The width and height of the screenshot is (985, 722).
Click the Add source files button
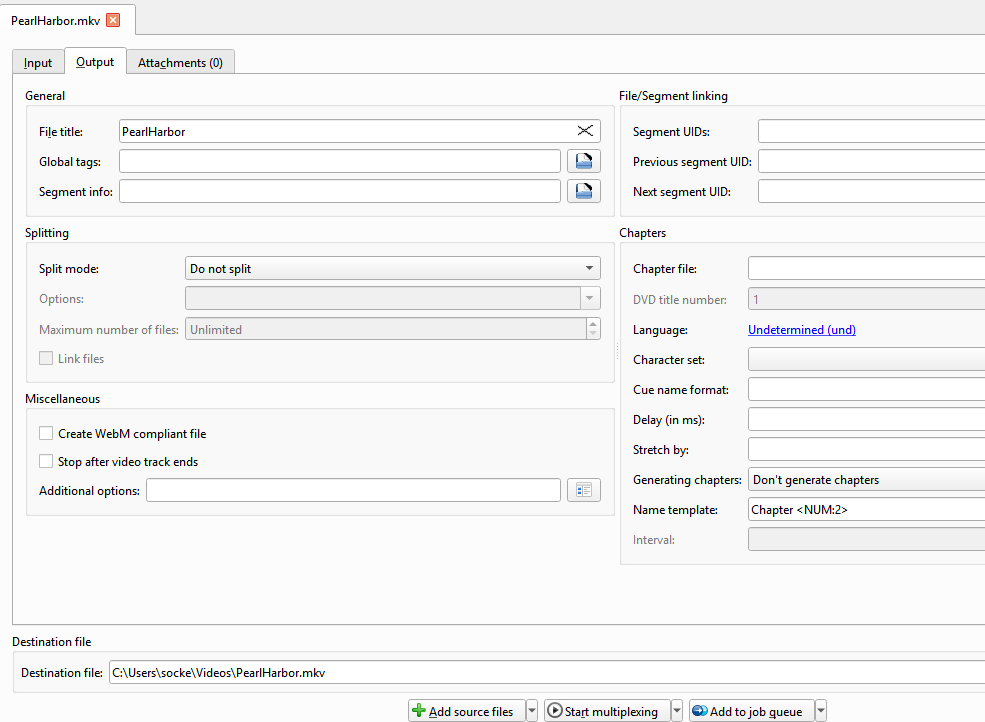pyautogui.click(x=465, y=711)
